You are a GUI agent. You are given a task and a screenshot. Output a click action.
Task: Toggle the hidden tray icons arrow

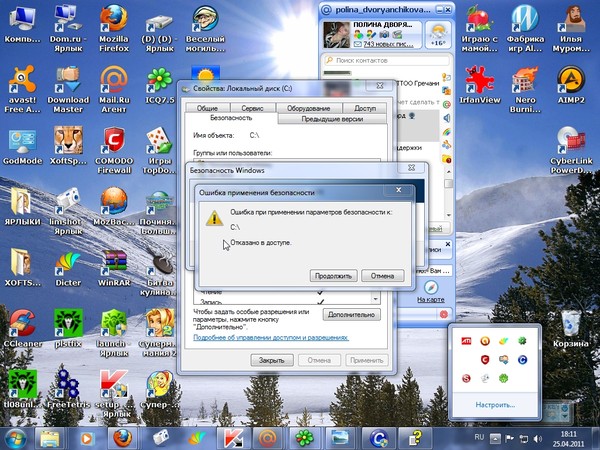pos(495,439)
